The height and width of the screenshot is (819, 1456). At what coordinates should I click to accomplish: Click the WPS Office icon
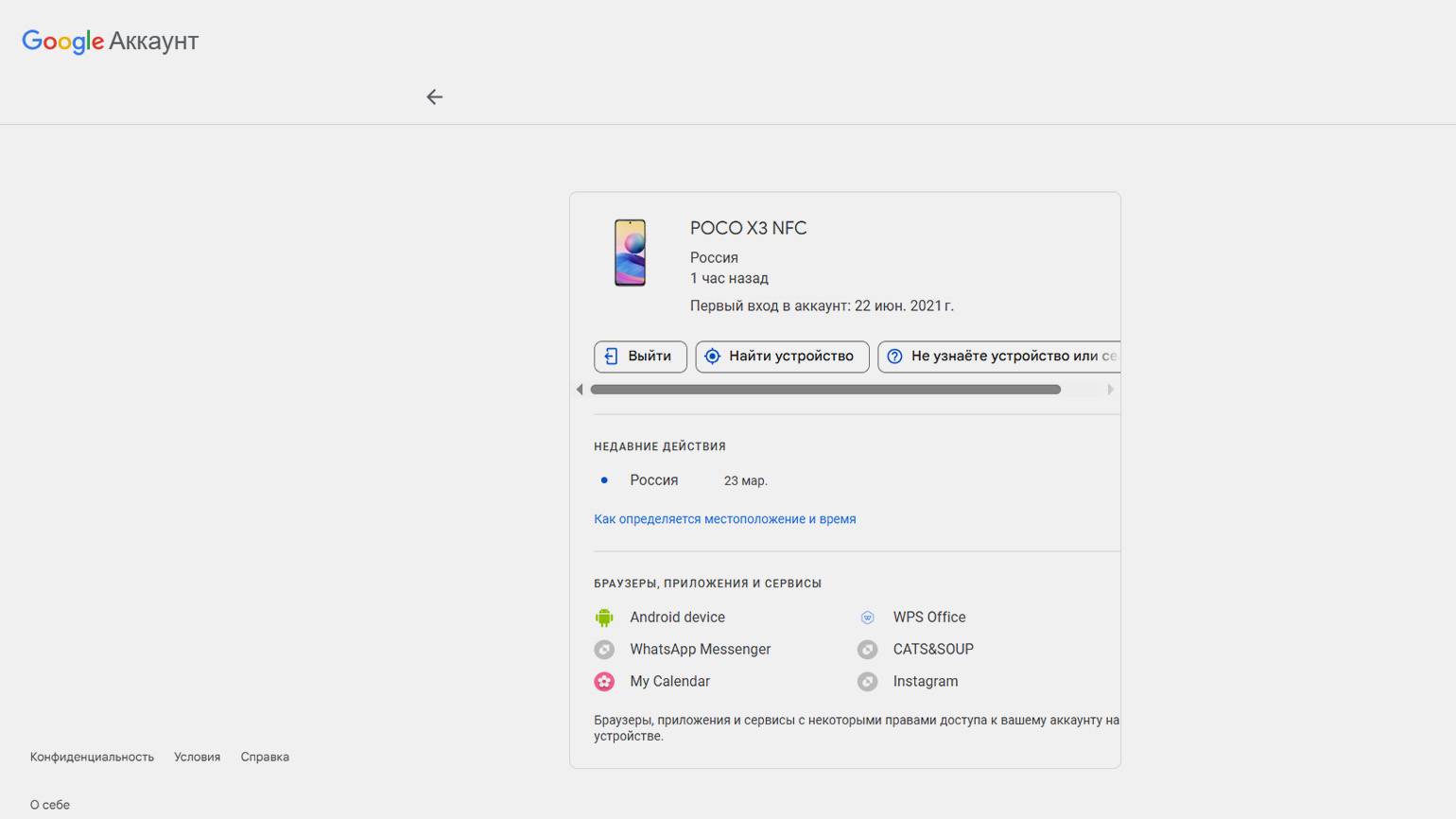867,618
